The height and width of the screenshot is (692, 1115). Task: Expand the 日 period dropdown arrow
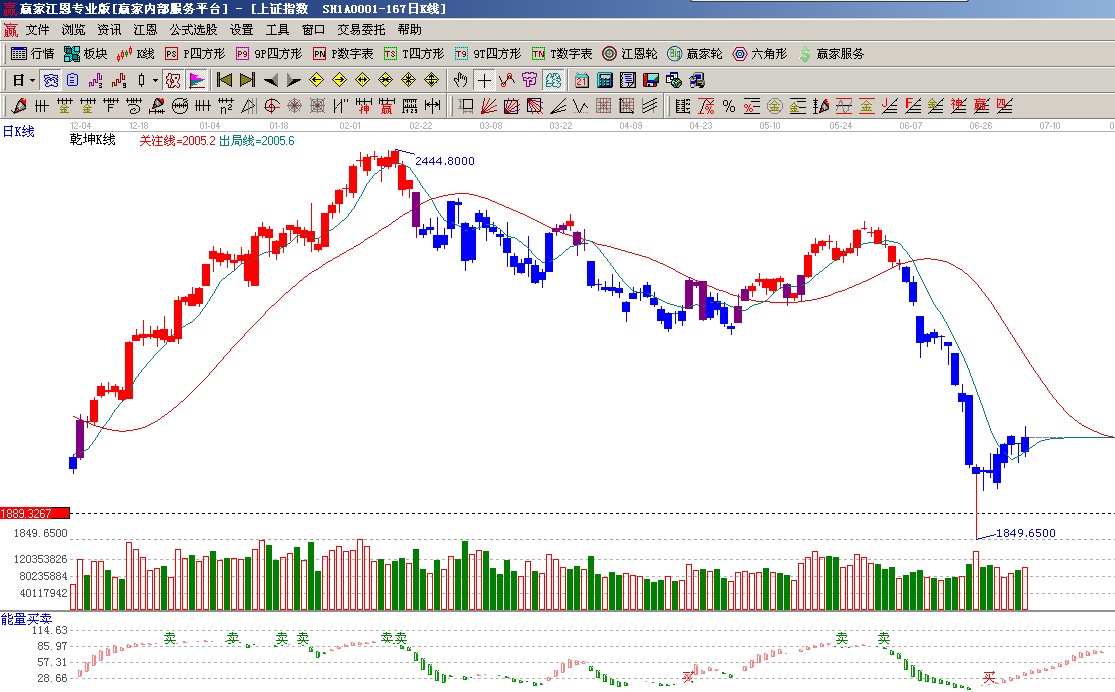point(32,80)
